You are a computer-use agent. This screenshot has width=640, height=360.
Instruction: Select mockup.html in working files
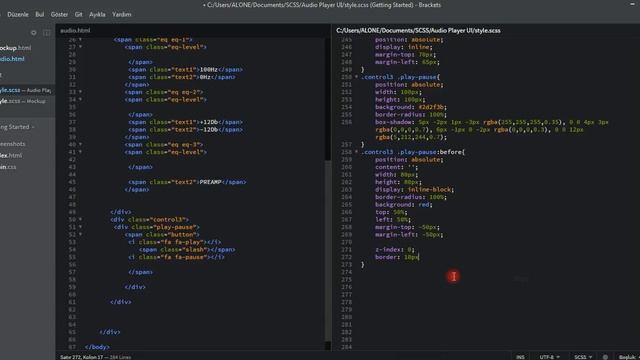tap(16, 48)
